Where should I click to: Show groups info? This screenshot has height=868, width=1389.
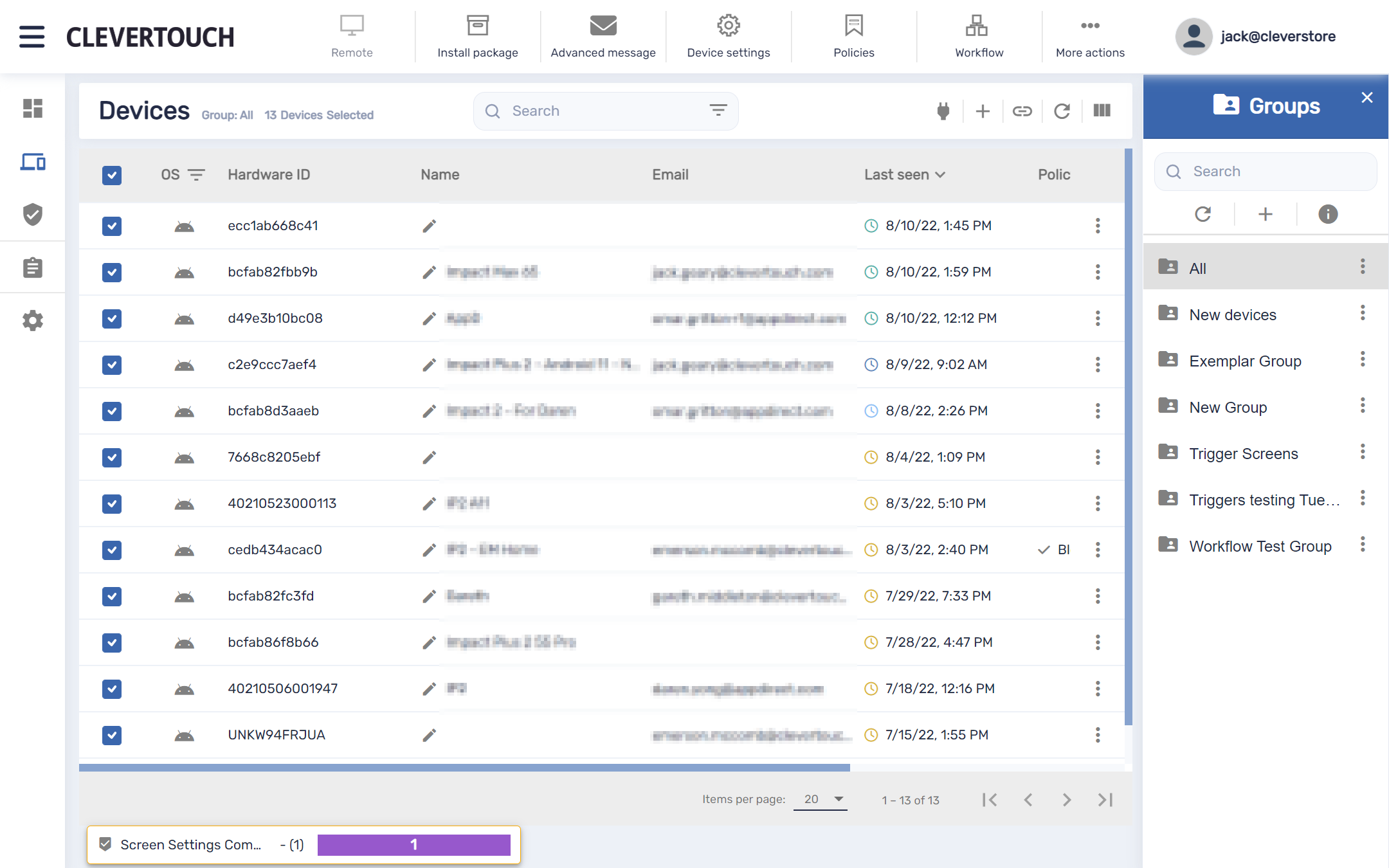1328,214
